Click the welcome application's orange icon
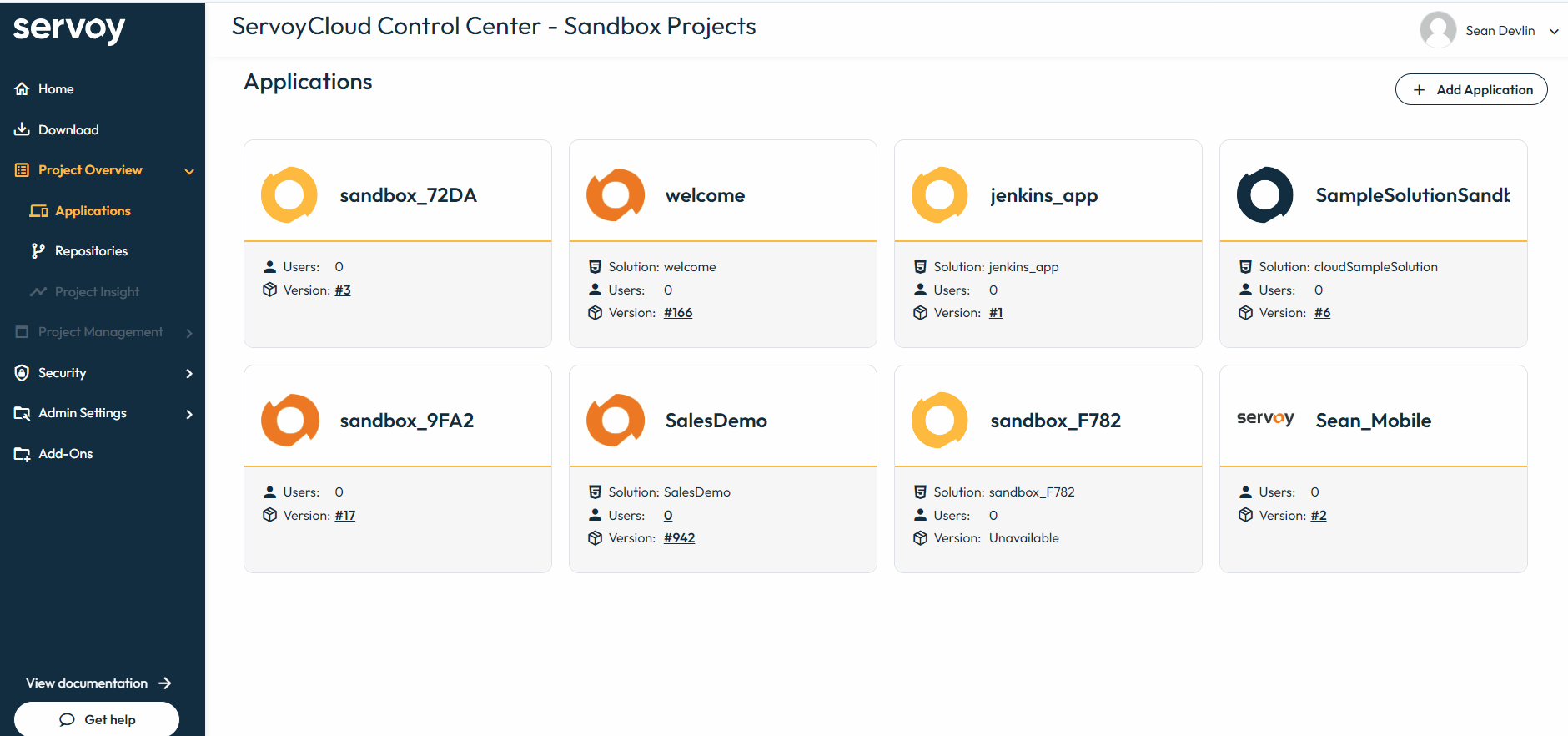Viewport: 1568px width, 736px height. 616,195
